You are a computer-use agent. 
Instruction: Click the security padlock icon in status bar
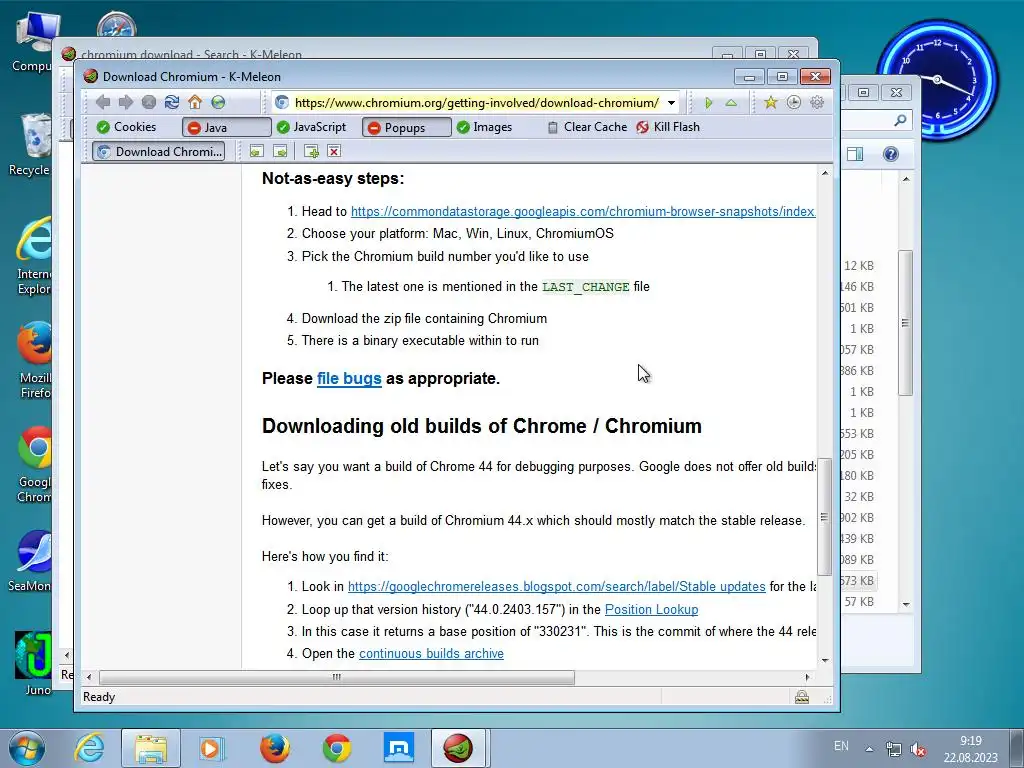(x=802, y=697)
